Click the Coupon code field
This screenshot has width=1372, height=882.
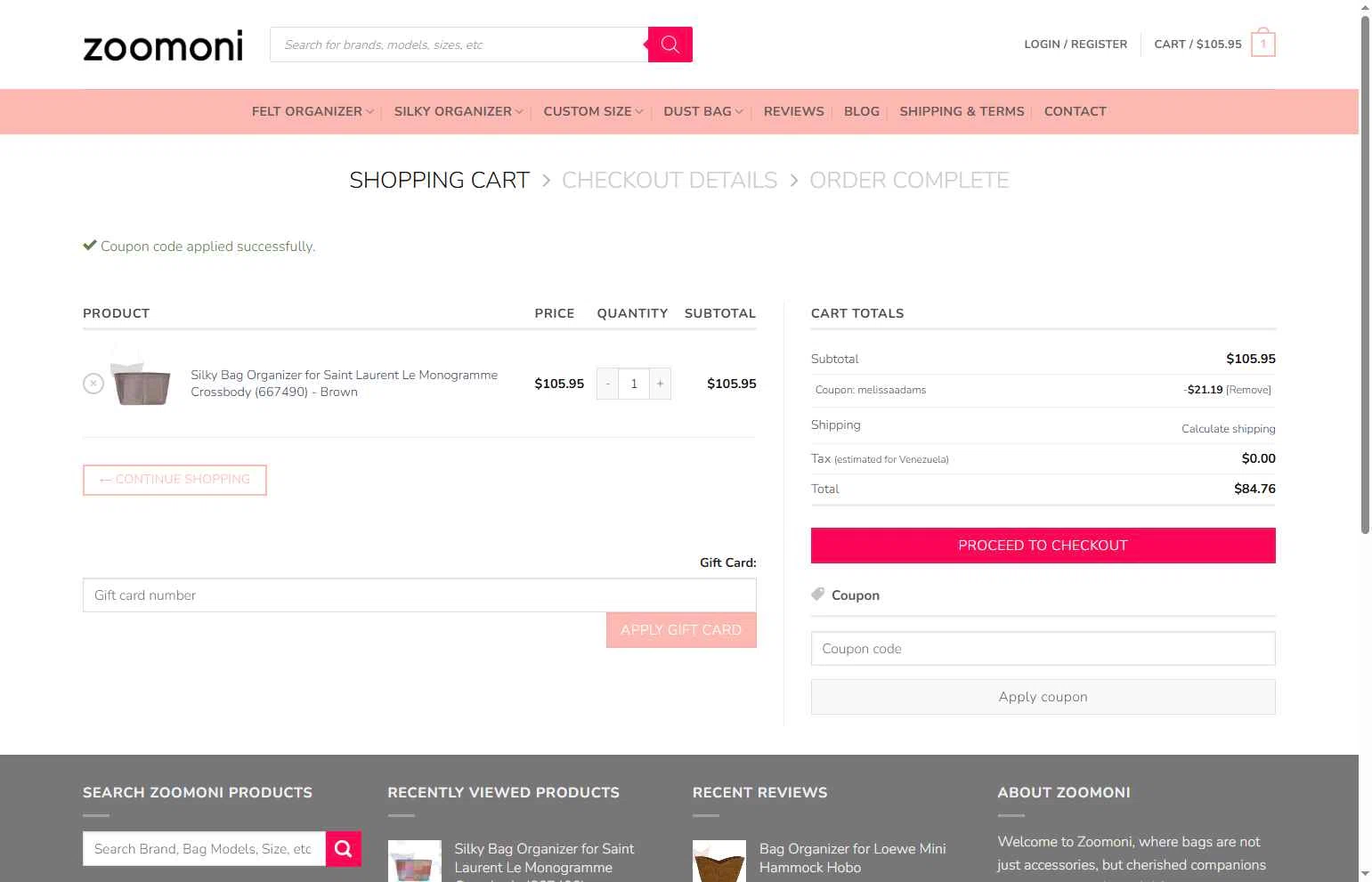[1043, 649]
